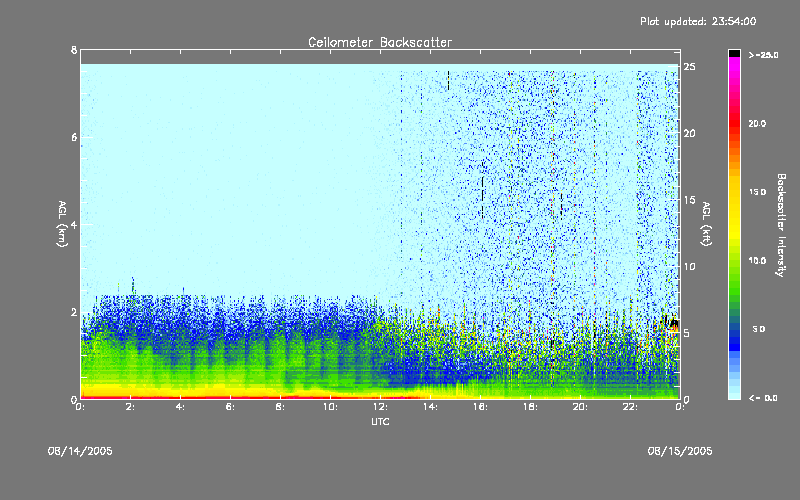This screenshot has height=500, width=800.
Task: Click the red surface layer near 2 UTC
Action: [x=131, y=397]
